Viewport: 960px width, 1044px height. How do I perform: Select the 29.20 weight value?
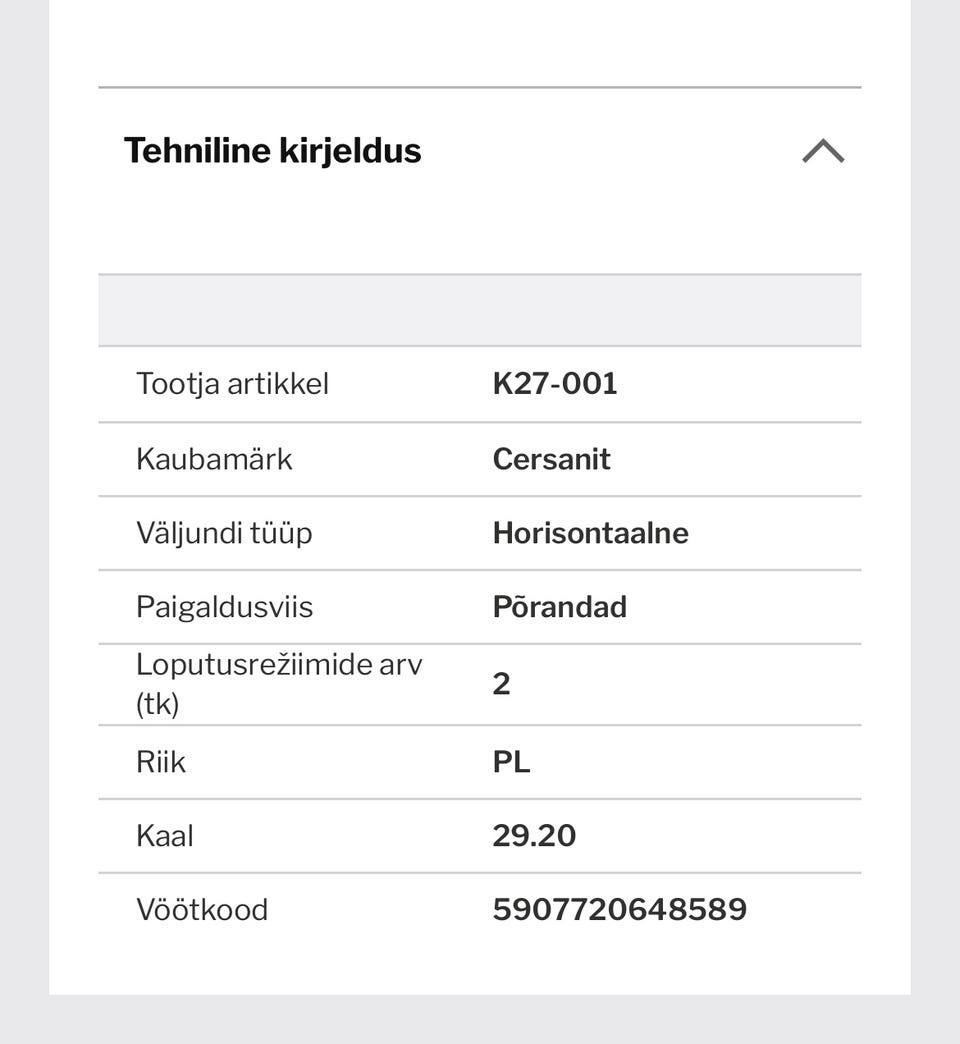coord(534,836)
